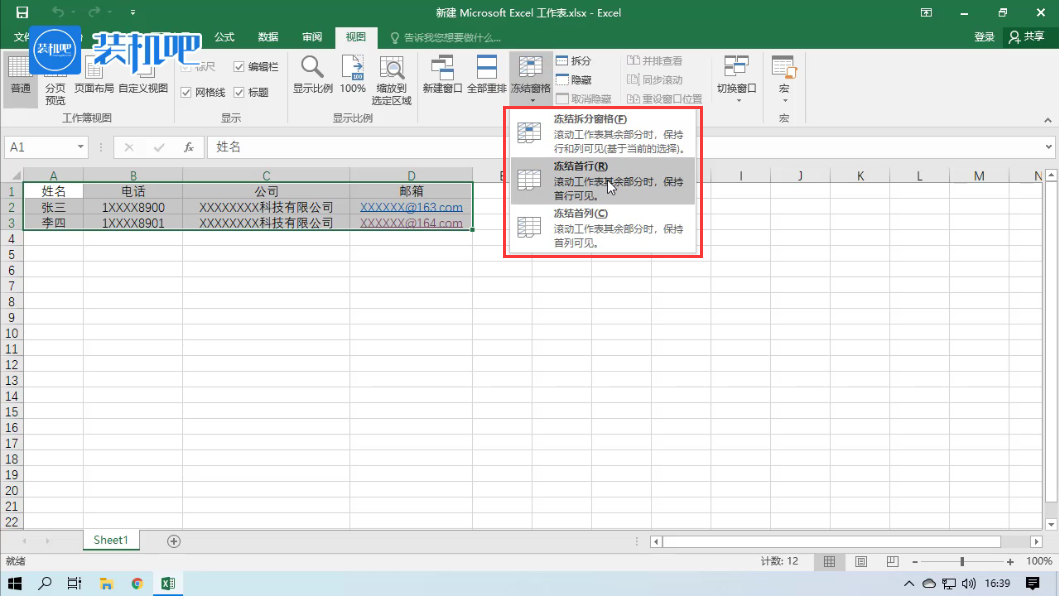Switch to page layout view in status bar
Screen dimensions: 1059x596
[x=861, y=562]
